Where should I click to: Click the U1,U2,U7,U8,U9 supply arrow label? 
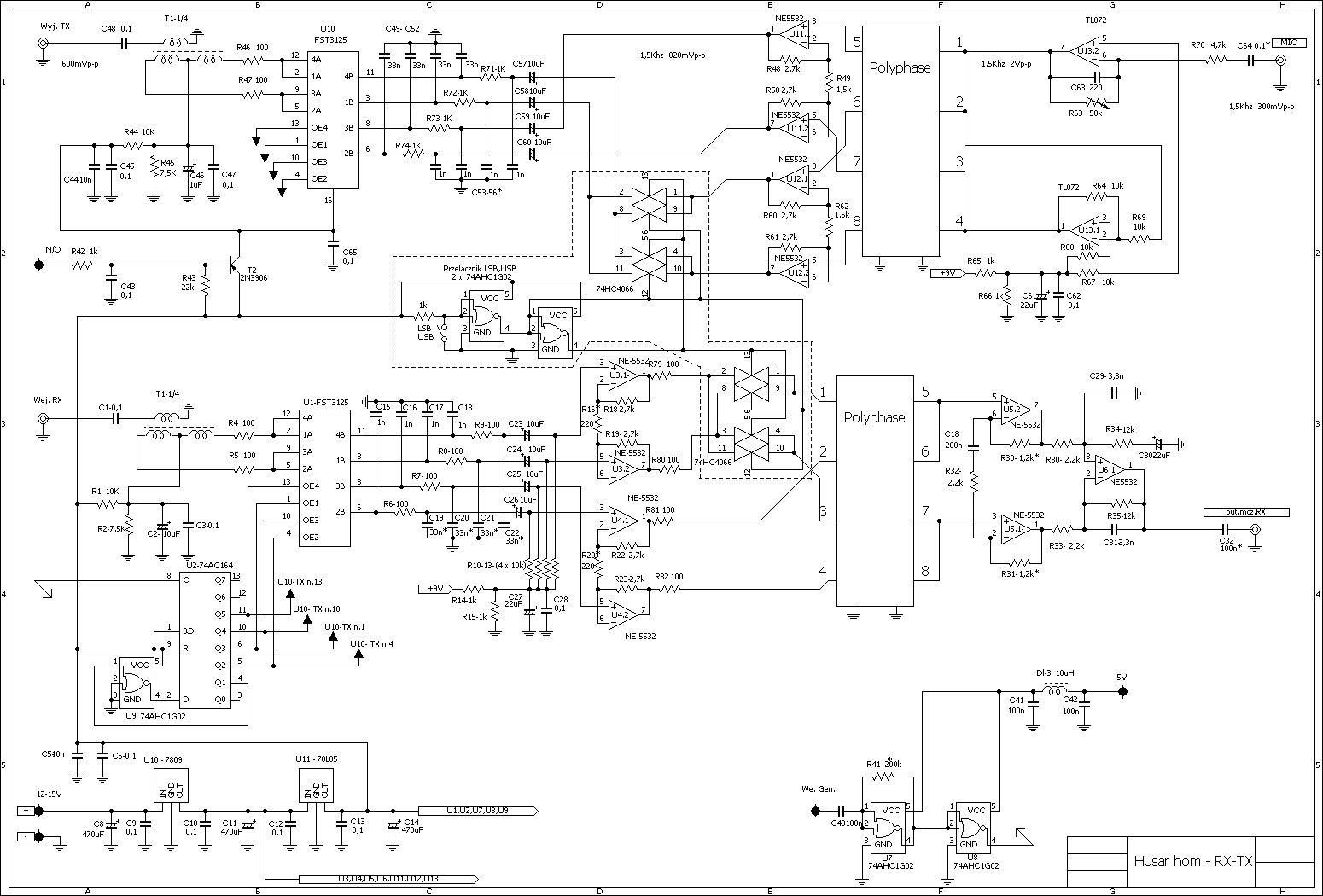click(476, 810)
